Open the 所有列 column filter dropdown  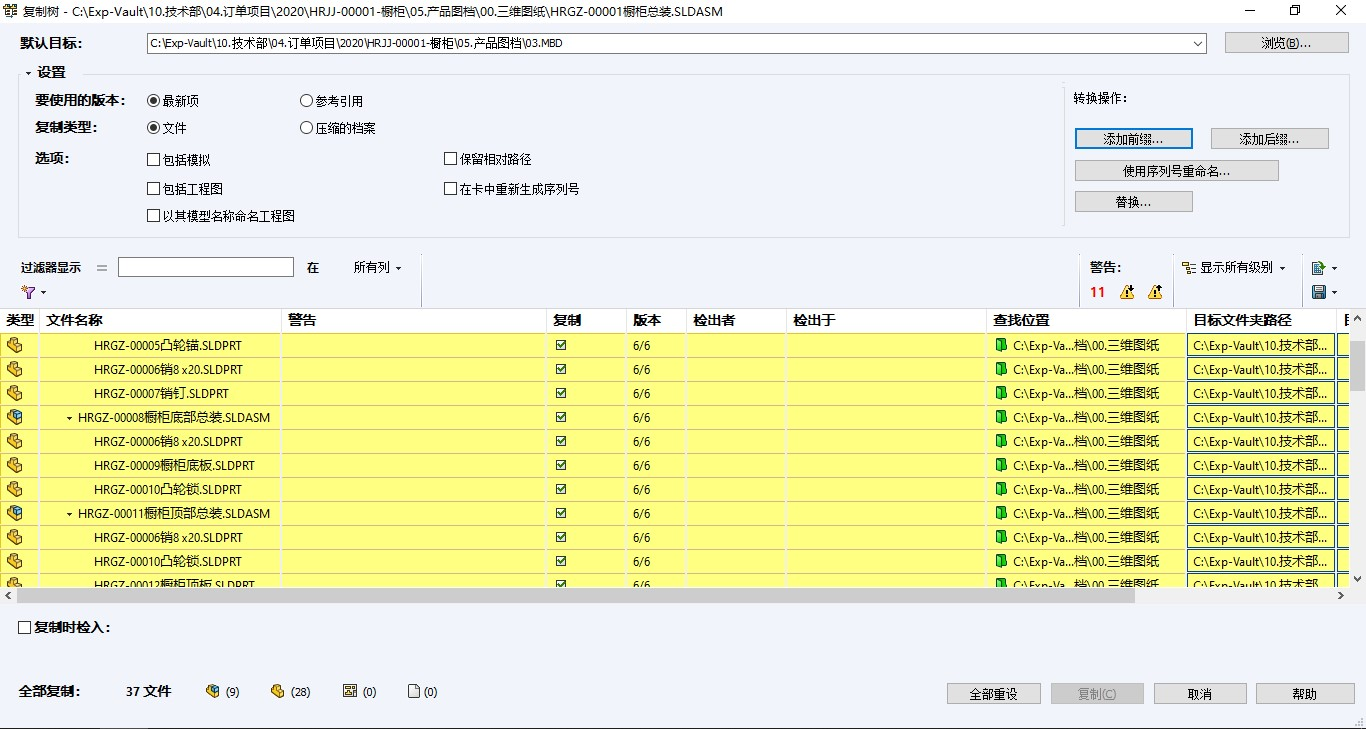[377, 267]
